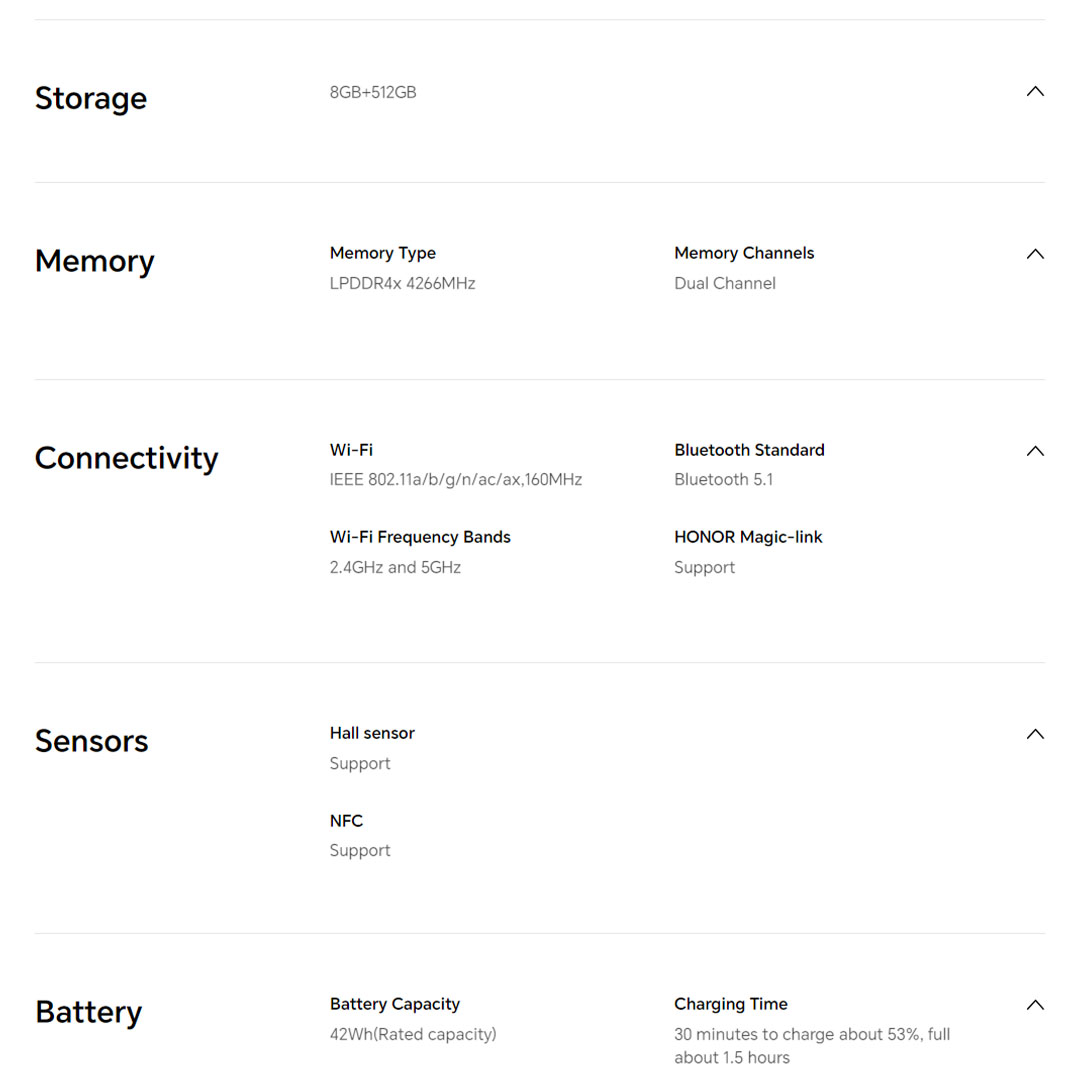
Task: Collapse the Connectivity section chevron
Action: [x=1035, y=451]
